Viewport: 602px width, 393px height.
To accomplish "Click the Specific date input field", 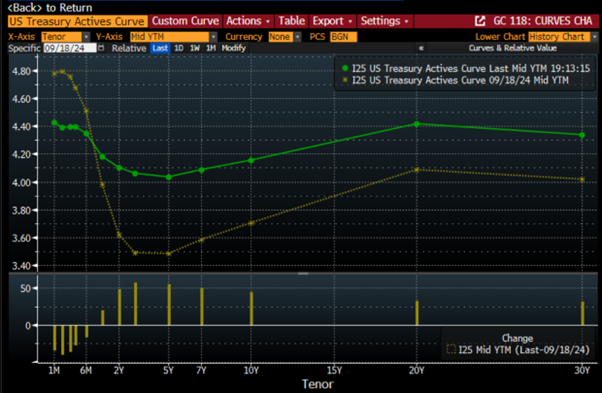I will tap(69, 48).
